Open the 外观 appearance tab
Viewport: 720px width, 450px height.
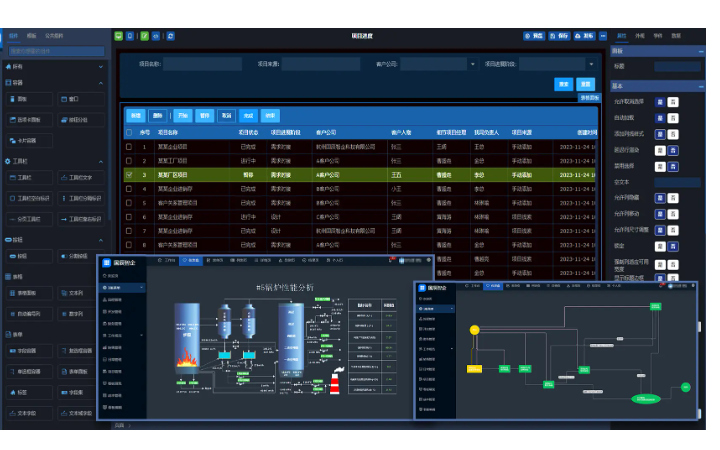pos(640,36)
